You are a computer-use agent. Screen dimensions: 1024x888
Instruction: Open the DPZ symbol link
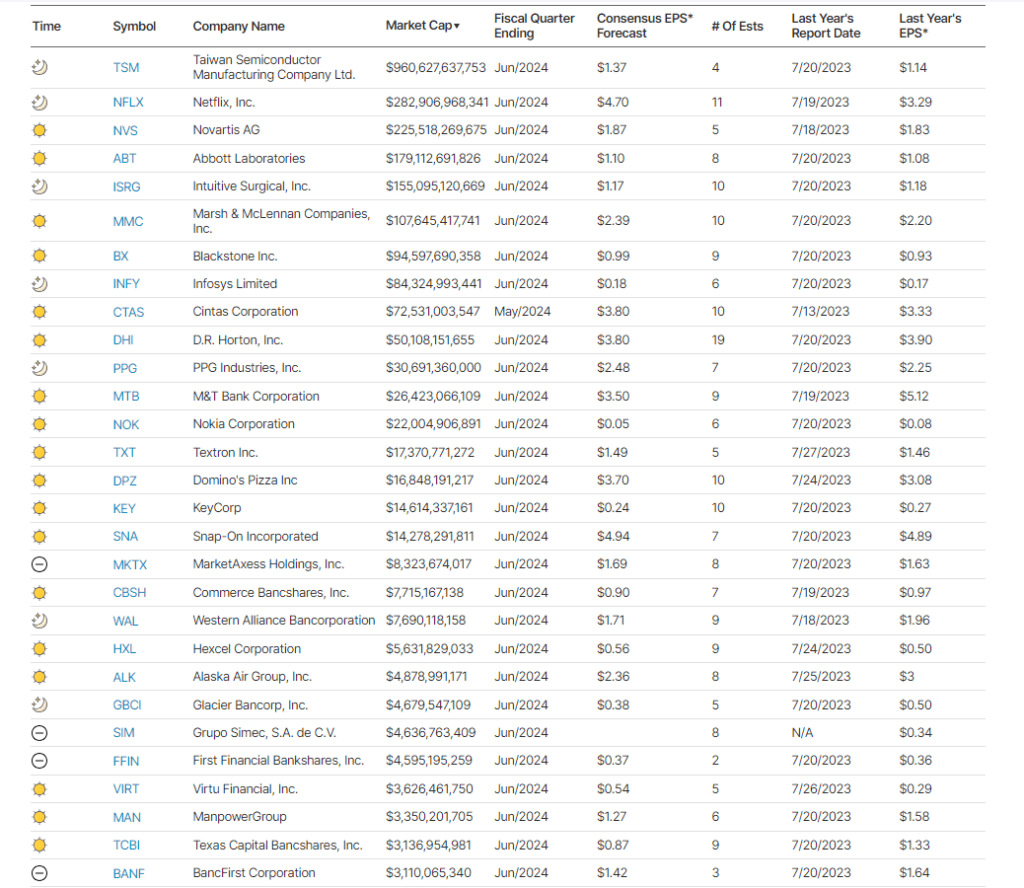125,481
